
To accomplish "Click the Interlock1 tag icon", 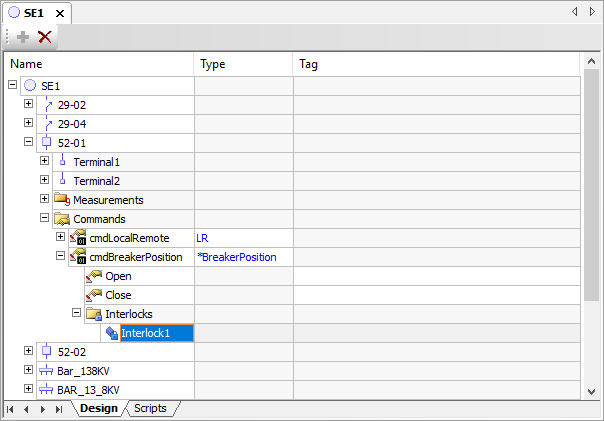I will (109, 333).
